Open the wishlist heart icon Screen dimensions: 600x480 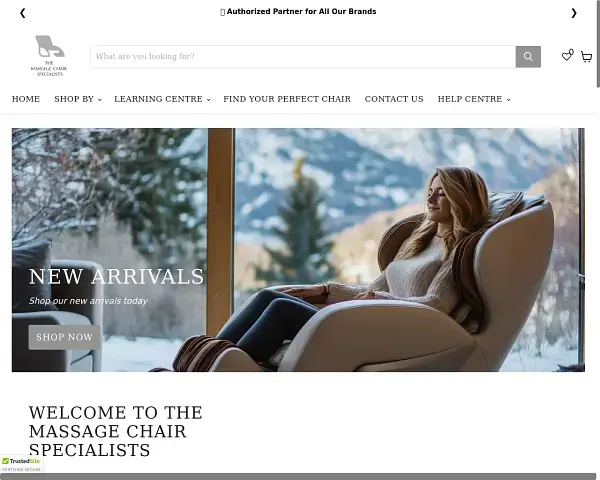point(567,56)
